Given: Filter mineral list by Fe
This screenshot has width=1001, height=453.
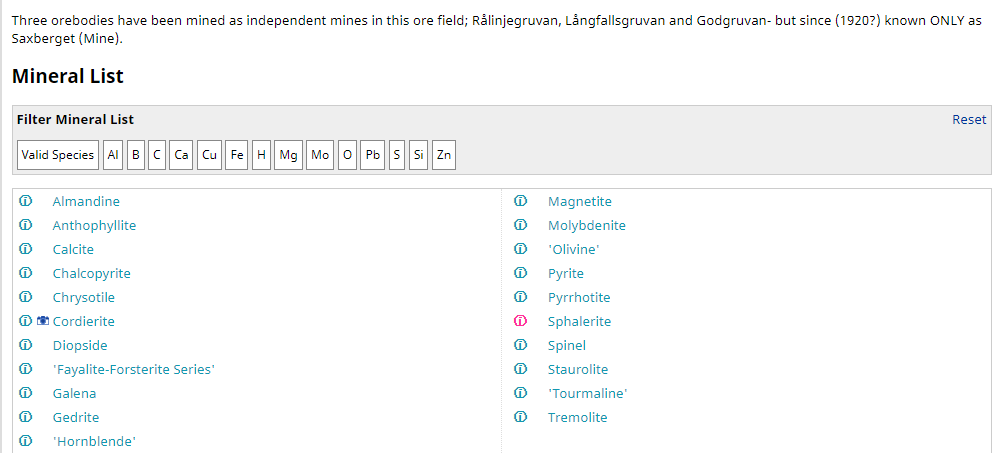Looking at the screenshot, I should [x=237, y=155].
